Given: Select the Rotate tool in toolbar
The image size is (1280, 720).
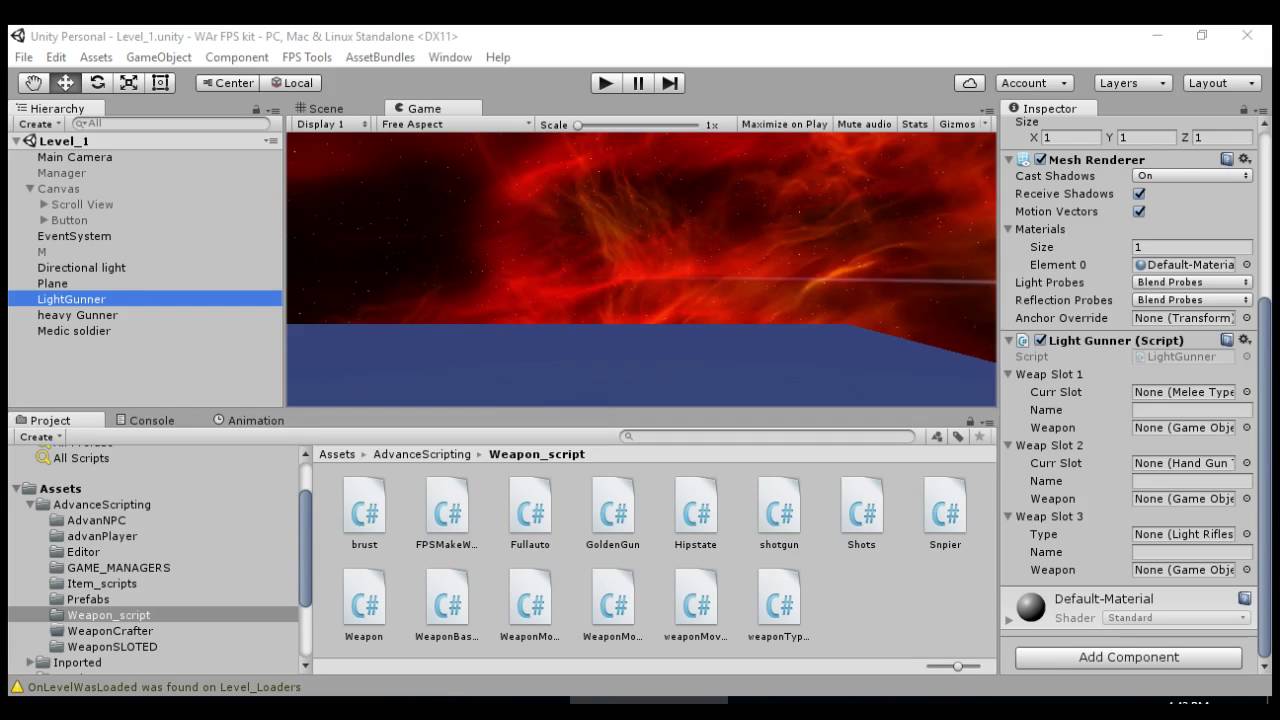Looking at the screenshot, I should tap(97, 83).
